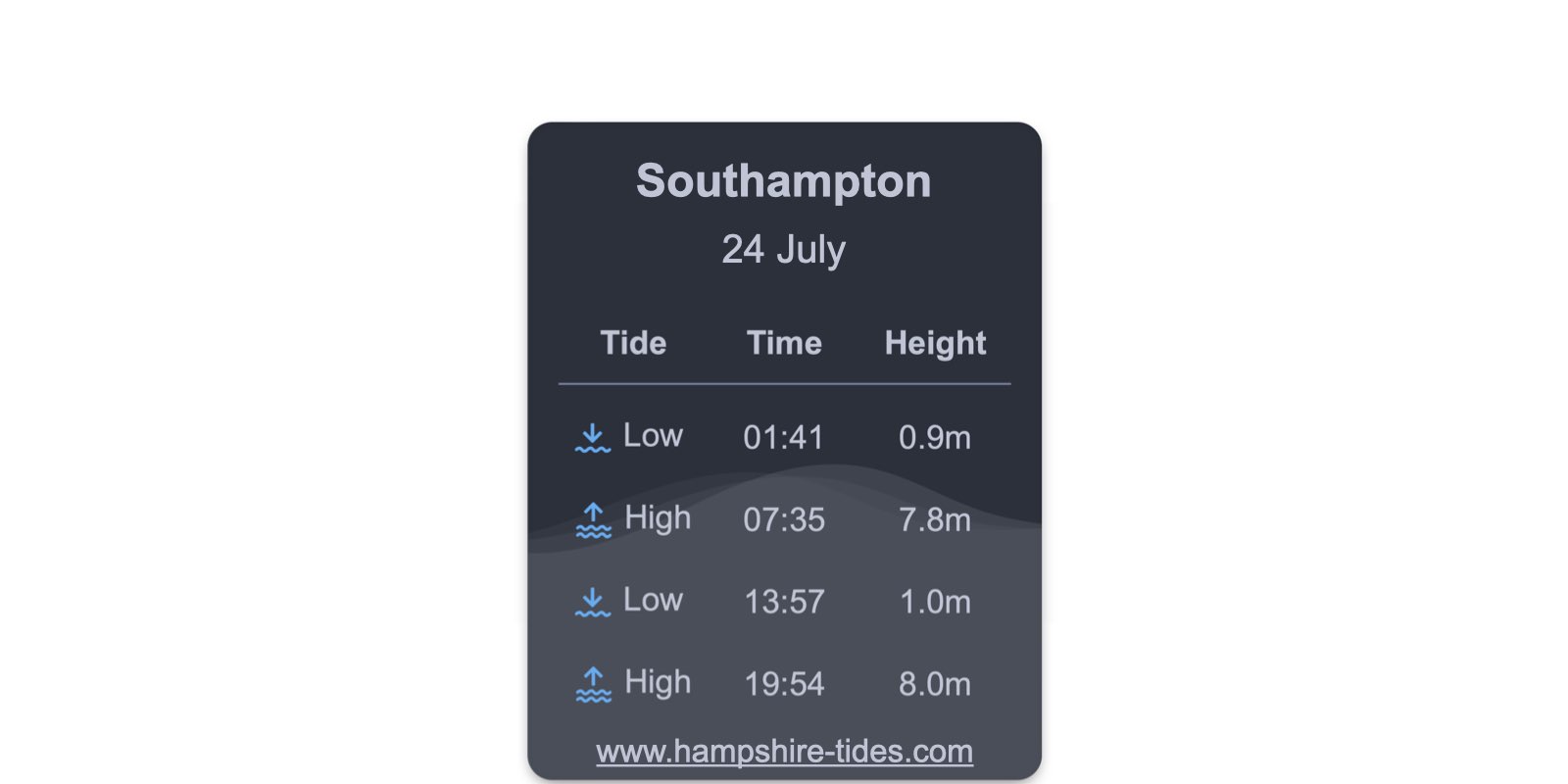This screenshot has height=784, width=1568.
Task: Click the Southampton title heading
Action: click(x=784, y=181)
